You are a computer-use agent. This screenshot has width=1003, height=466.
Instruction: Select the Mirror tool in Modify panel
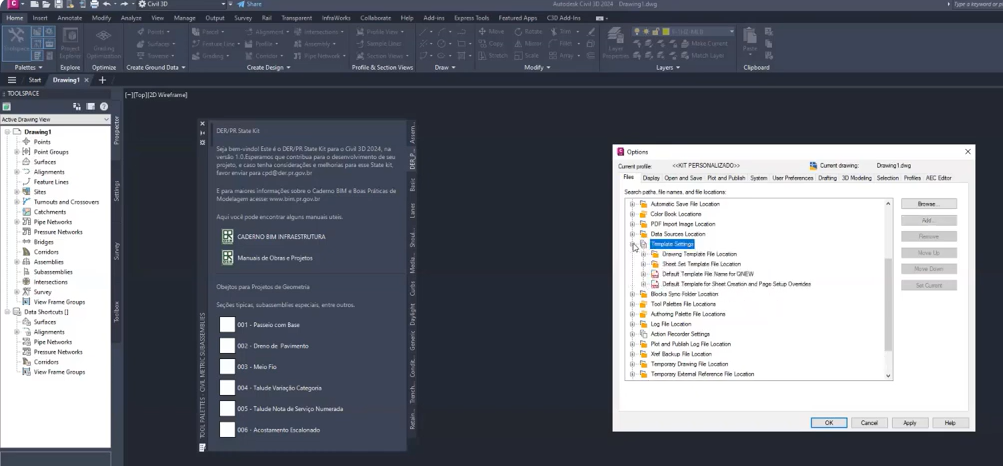(527, 43)
